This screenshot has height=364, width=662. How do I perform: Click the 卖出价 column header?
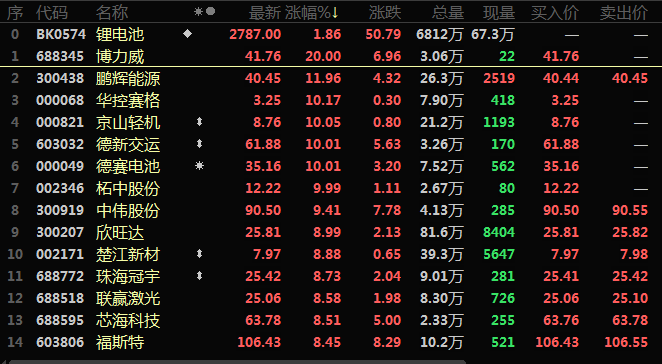(624, 13)
